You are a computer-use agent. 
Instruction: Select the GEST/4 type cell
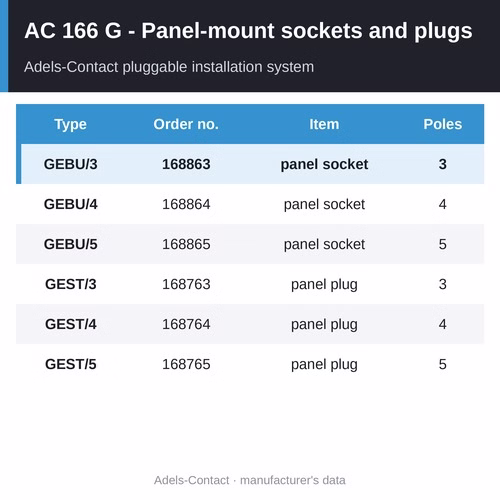[x=71, y=324]
